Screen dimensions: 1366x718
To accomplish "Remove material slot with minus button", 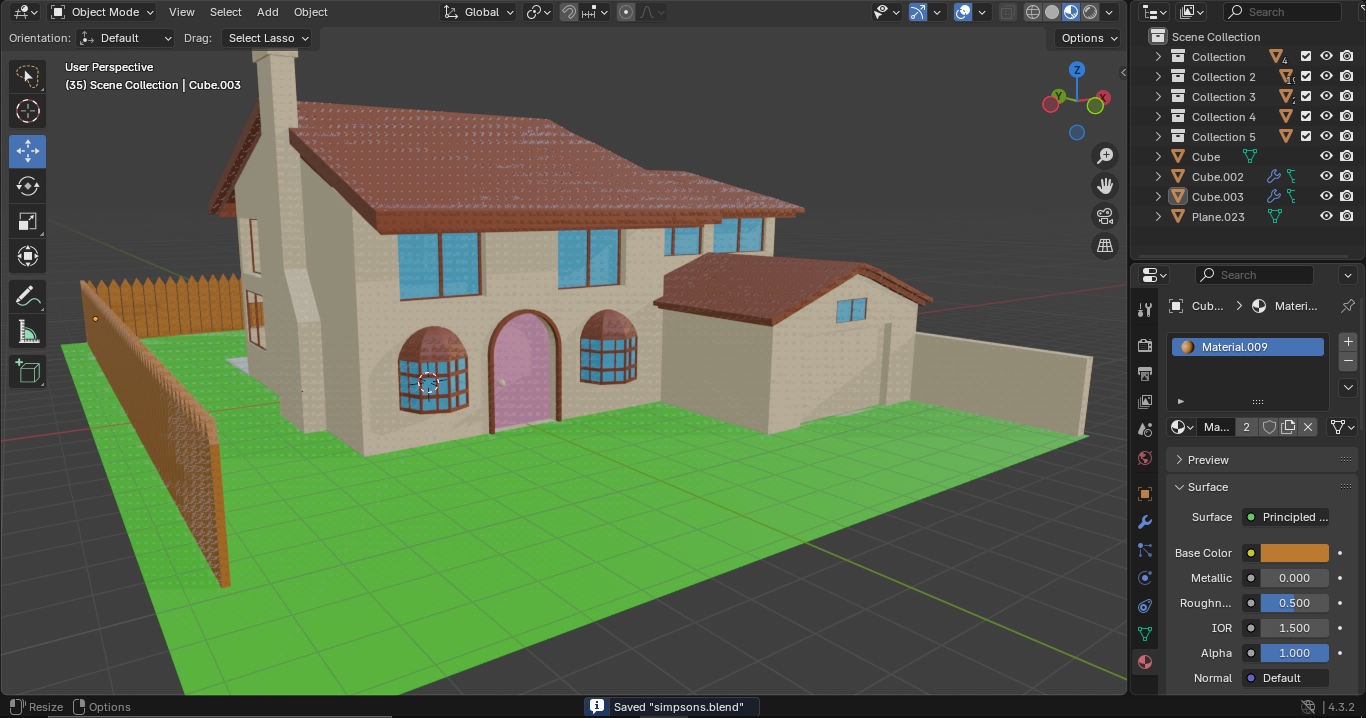I will click(1348, 361).
